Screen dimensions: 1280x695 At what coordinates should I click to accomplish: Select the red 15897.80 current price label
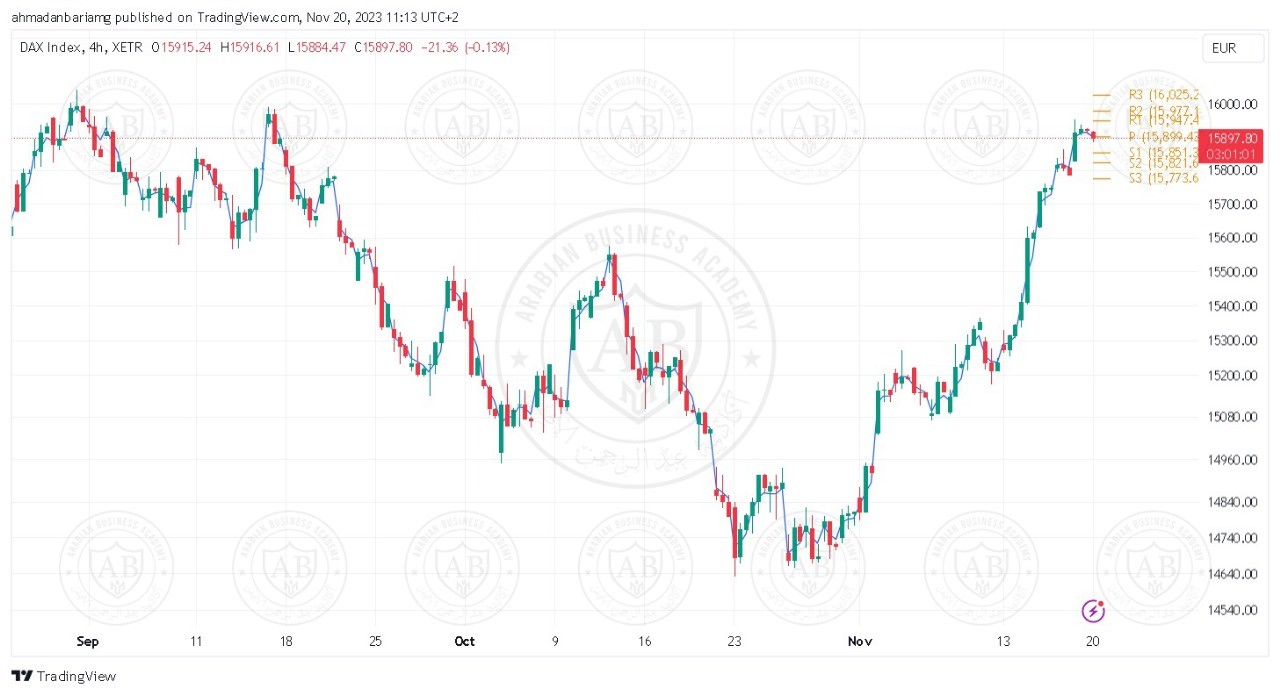(1229, 138)
